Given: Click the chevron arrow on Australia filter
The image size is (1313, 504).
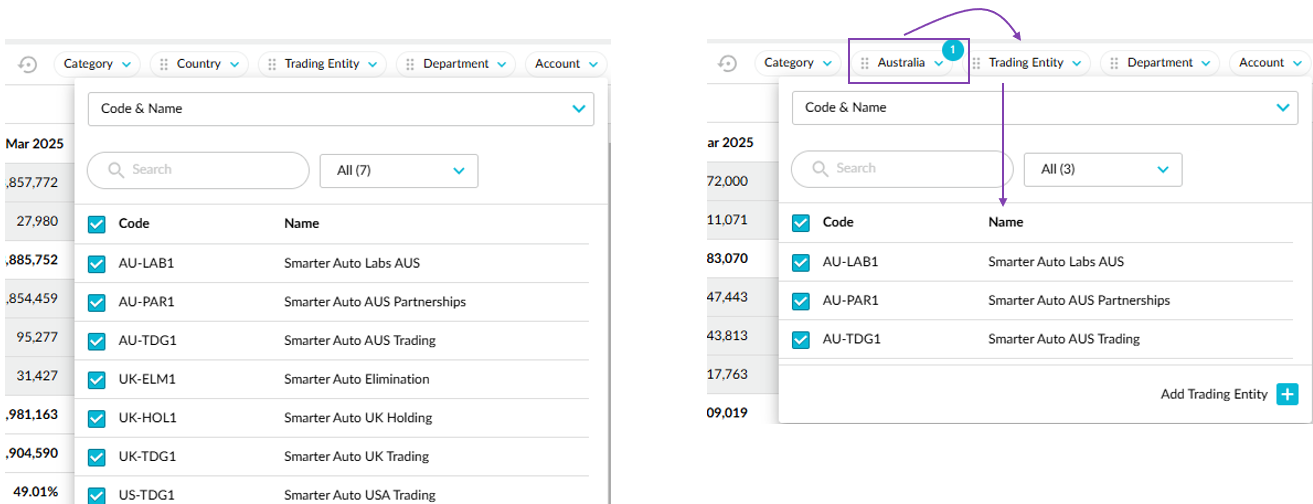Looking at the screenshot, I should pyautogui.click(x=938, y=64).
